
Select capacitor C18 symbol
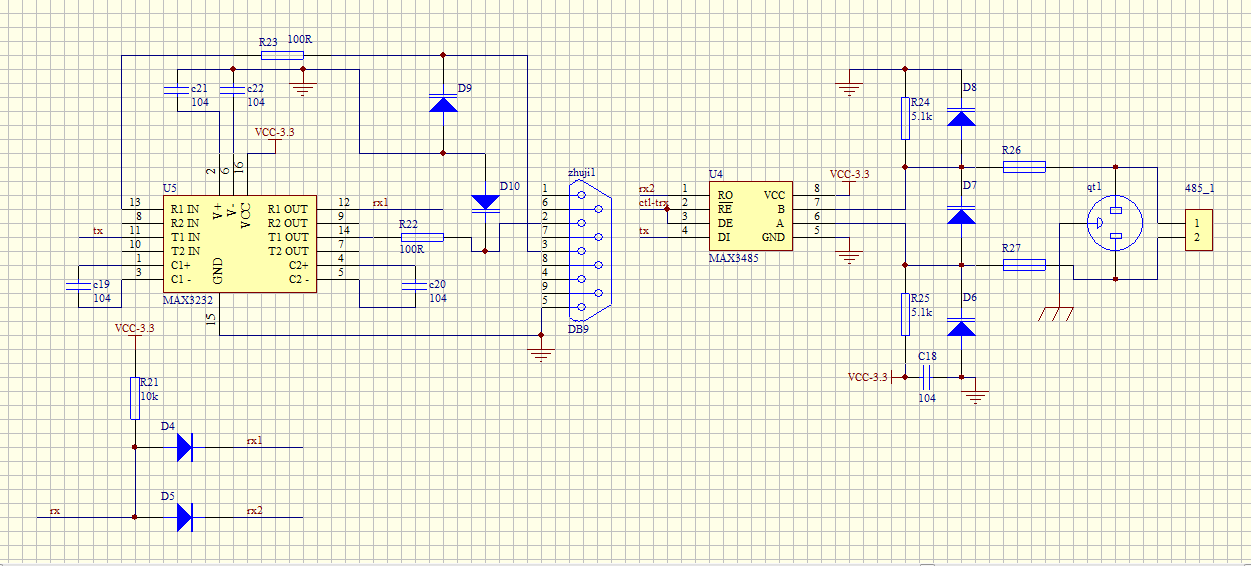pyautogui.click(x=926, y=377)
